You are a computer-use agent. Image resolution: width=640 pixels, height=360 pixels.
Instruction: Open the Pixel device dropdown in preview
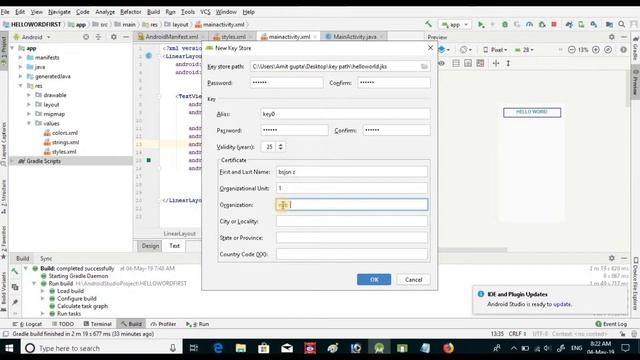tap(495, 50)
